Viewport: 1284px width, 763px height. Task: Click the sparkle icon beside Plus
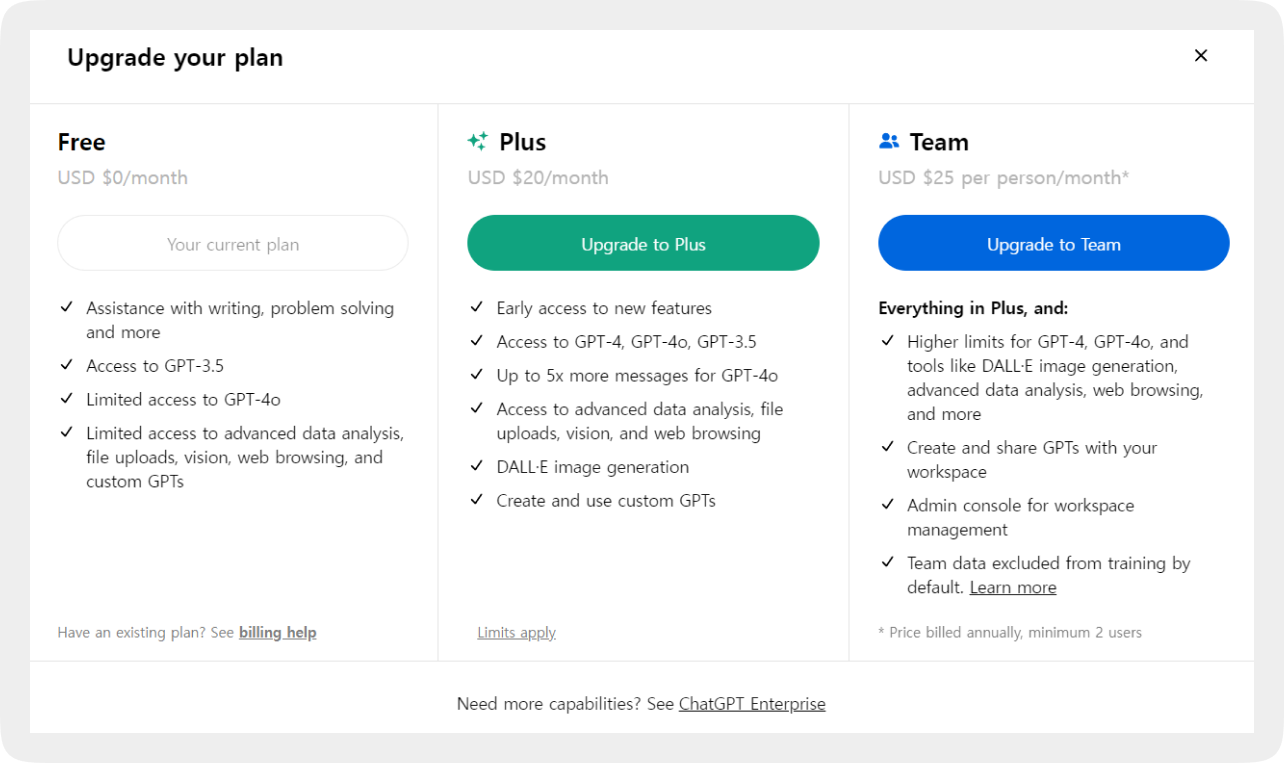478,141
